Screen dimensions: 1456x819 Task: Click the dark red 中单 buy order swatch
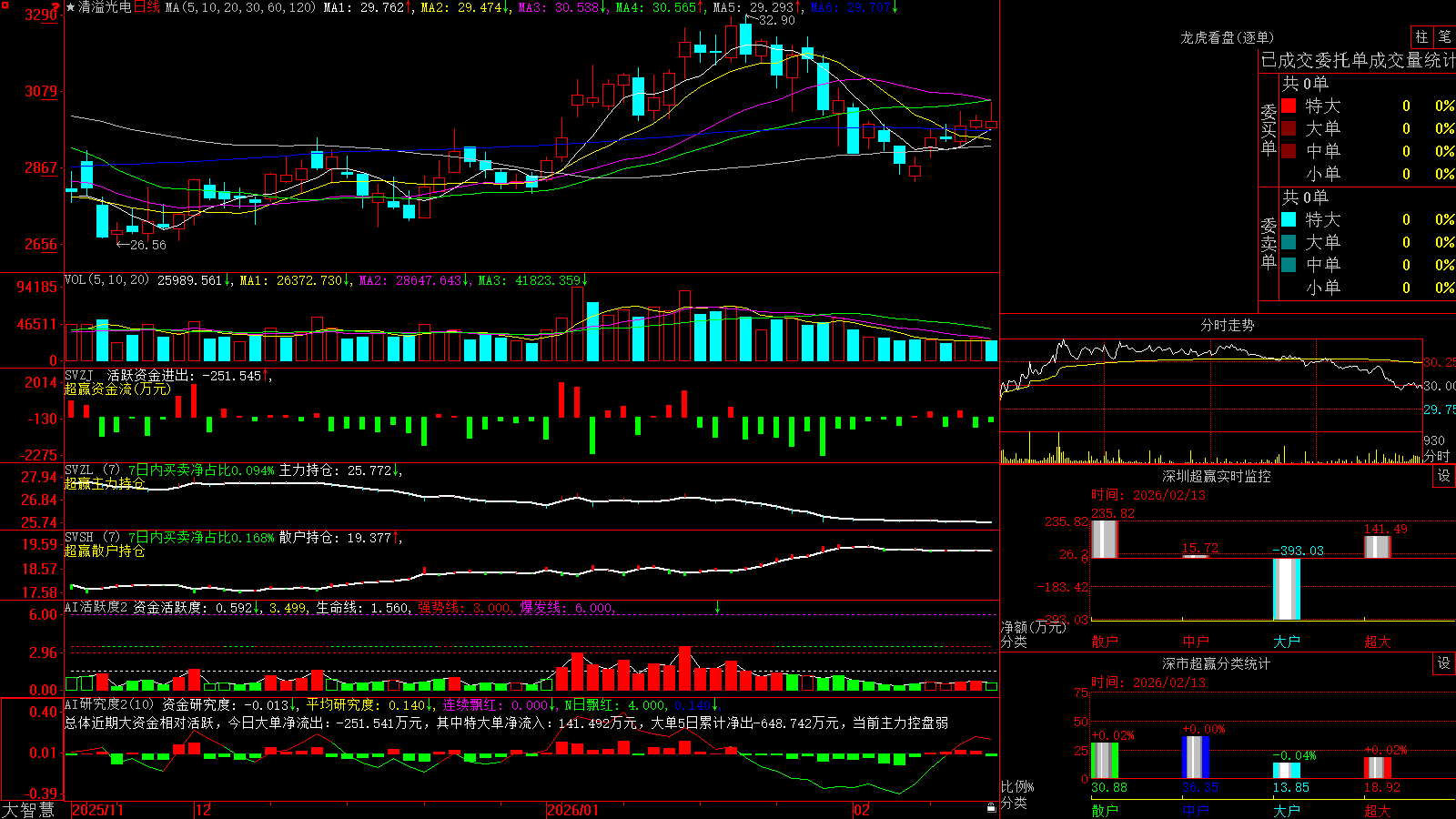click(x=1289, y=151)
